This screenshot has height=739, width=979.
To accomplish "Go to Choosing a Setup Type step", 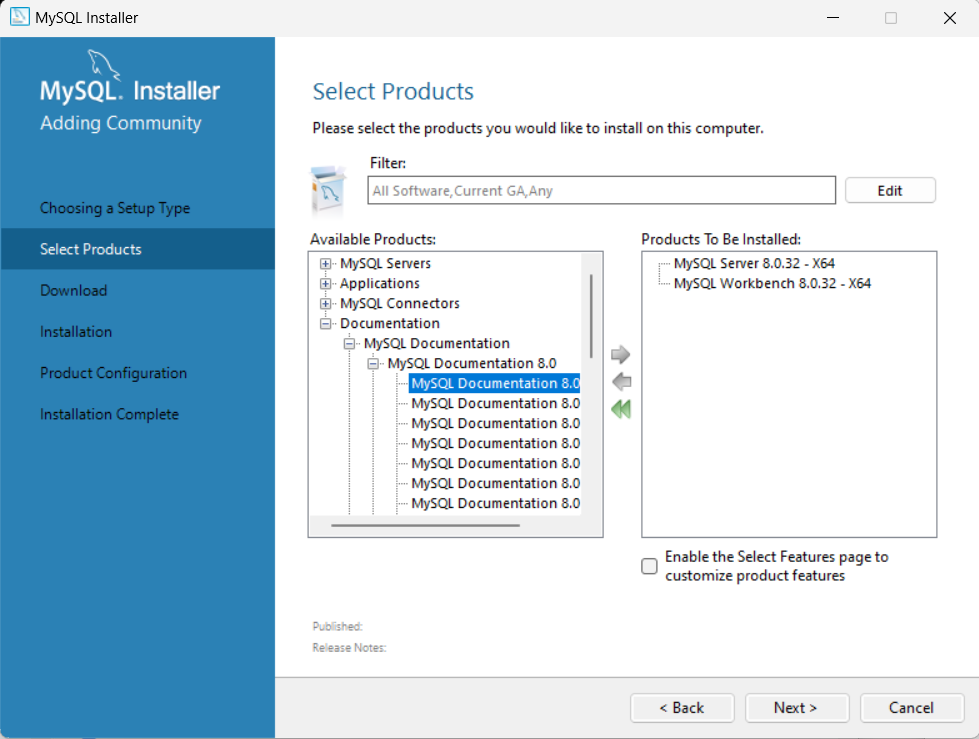I will pos(115,208).
